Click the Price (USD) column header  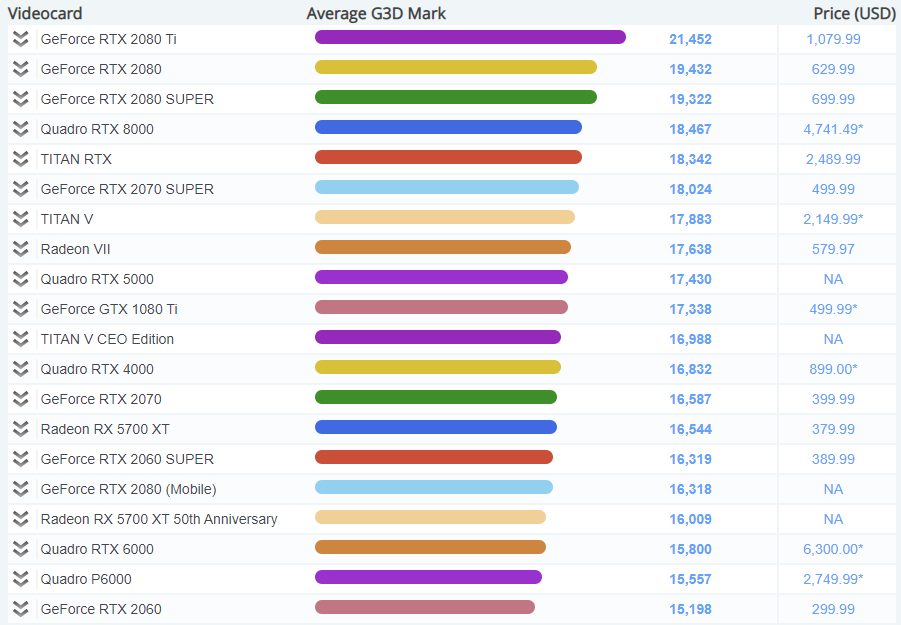pos(854,13)
